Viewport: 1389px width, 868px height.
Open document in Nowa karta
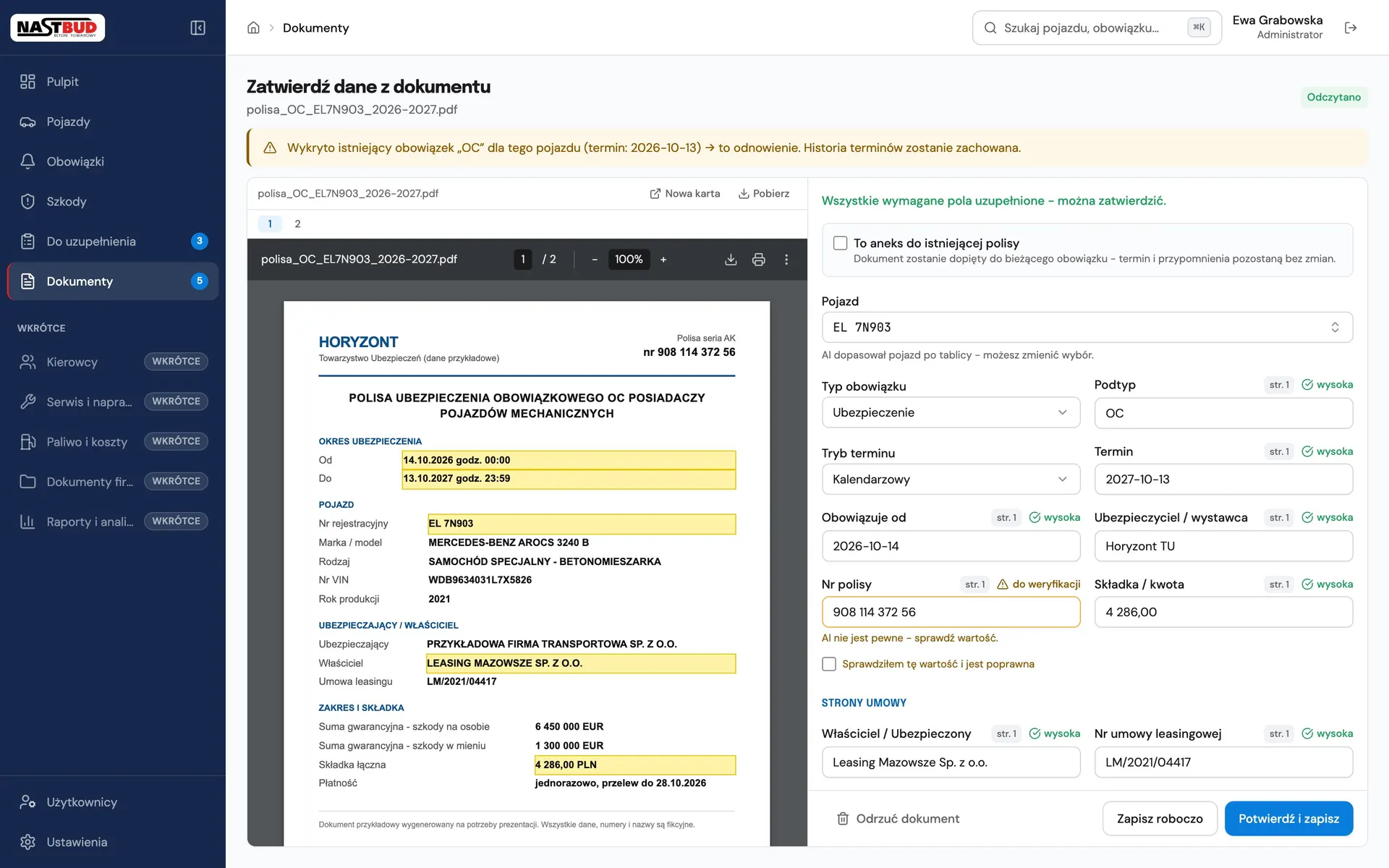point(684,193)
